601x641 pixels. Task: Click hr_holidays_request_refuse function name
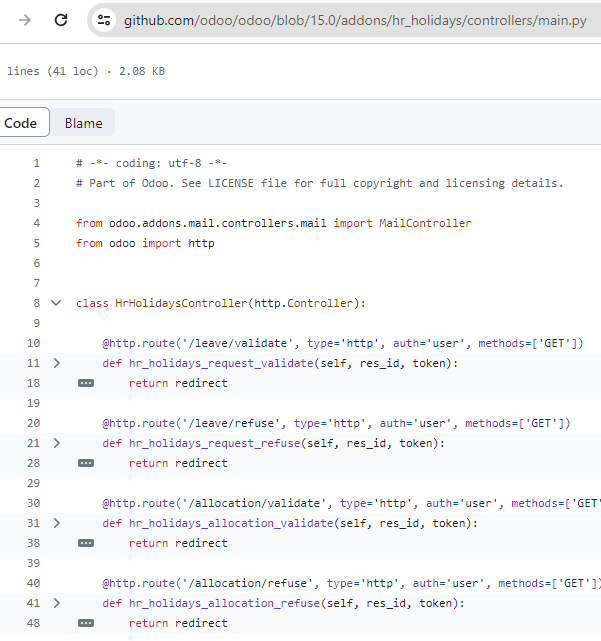pyautogui.click(x=215, y=443)
